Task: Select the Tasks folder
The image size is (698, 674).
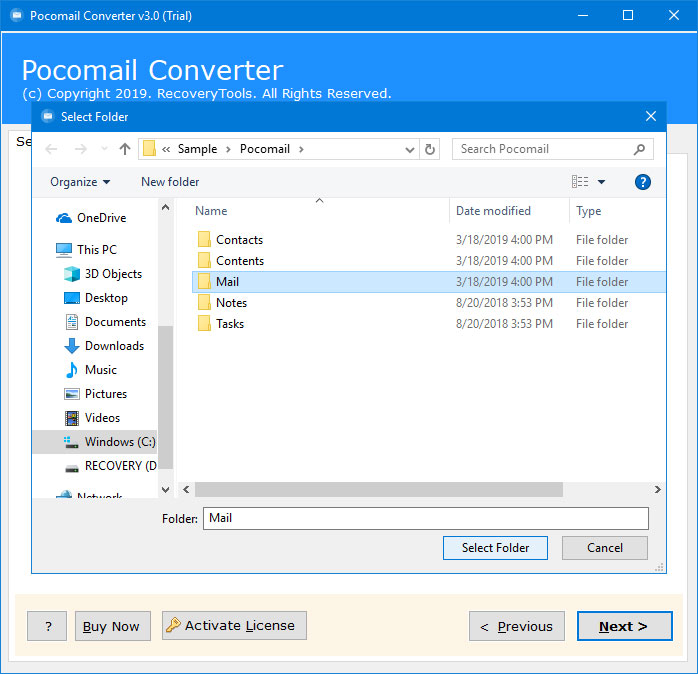Action: [x=221, y=324]
